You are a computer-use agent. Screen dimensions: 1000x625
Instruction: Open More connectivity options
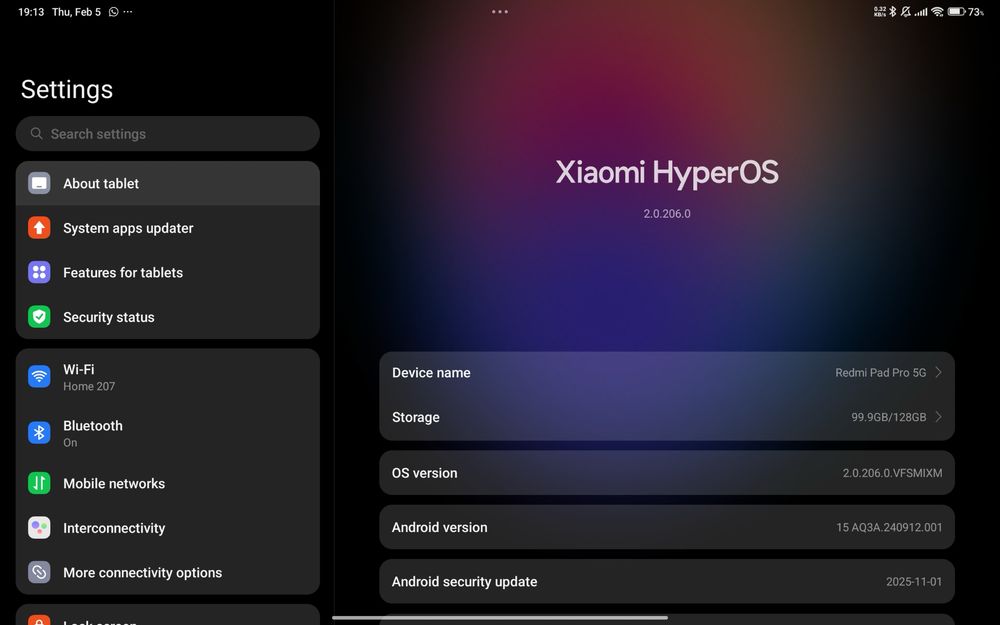coord(168,573)
